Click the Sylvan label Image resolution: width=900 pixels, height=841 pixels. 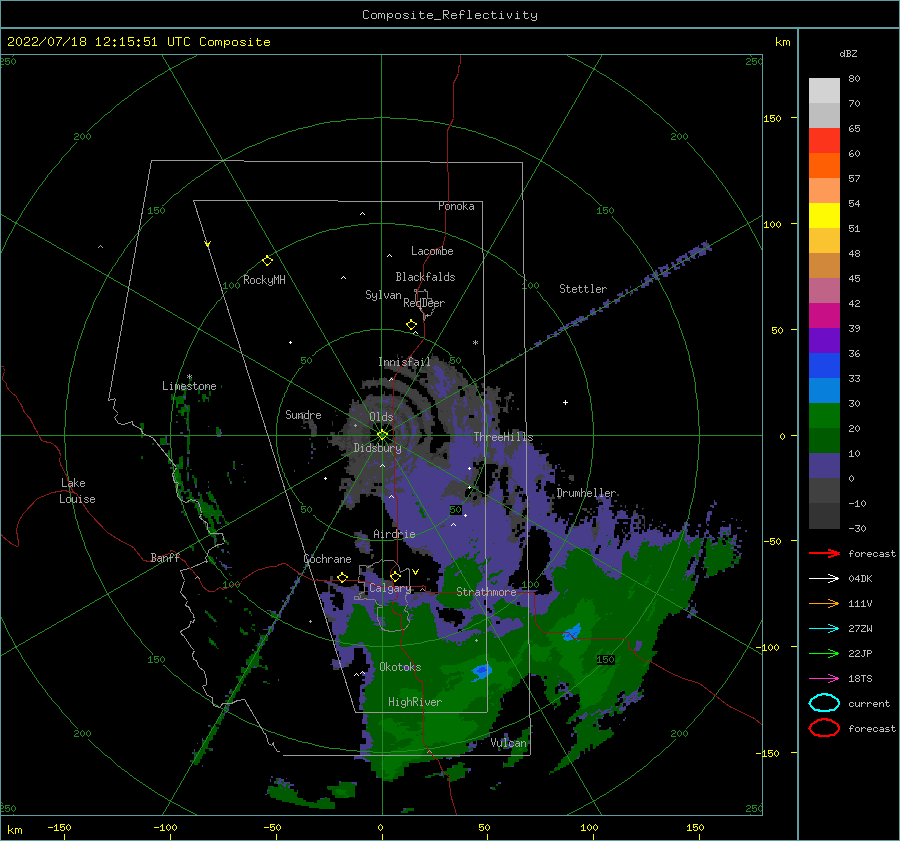[x=383, y=295]
